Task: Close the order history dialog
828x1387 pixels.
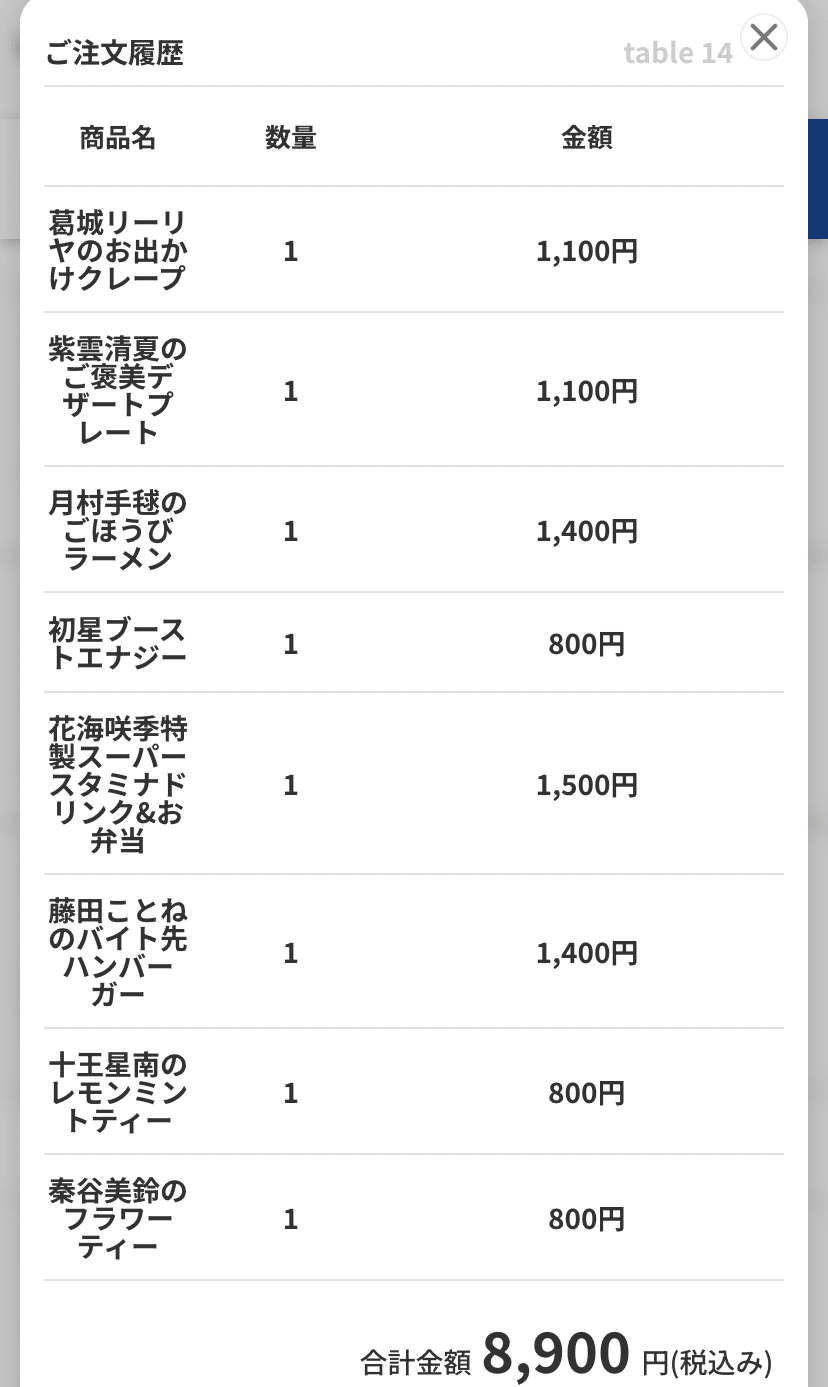Action: point(764,38)
